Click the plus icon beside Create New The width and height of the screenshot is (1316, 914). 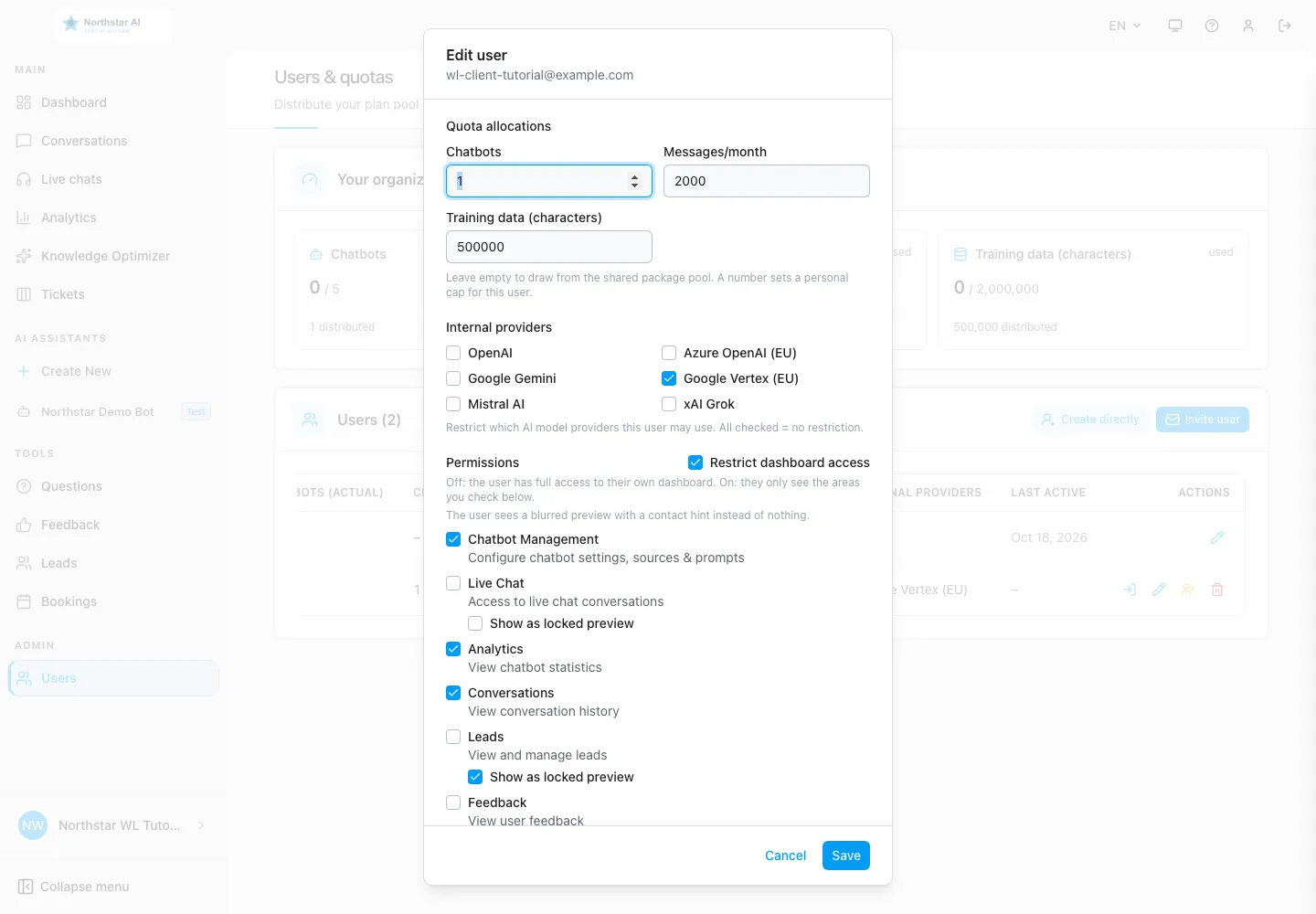point(24,371)
